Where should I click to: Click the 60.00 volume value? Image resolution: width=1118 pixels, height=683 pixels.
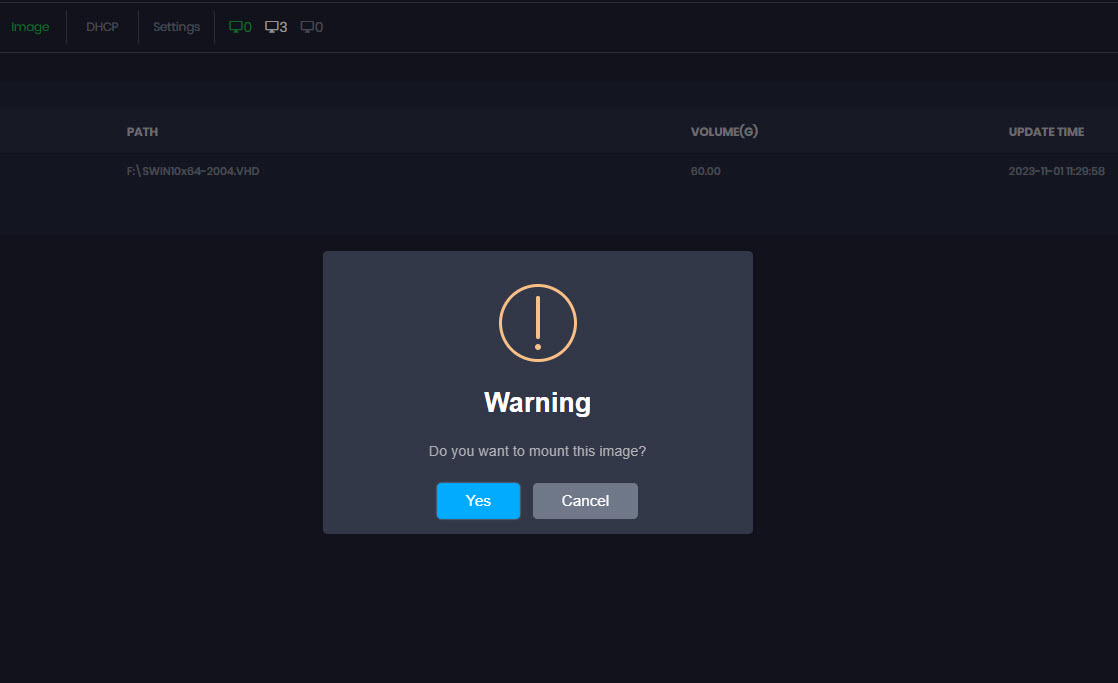click(x=705, y=171)
